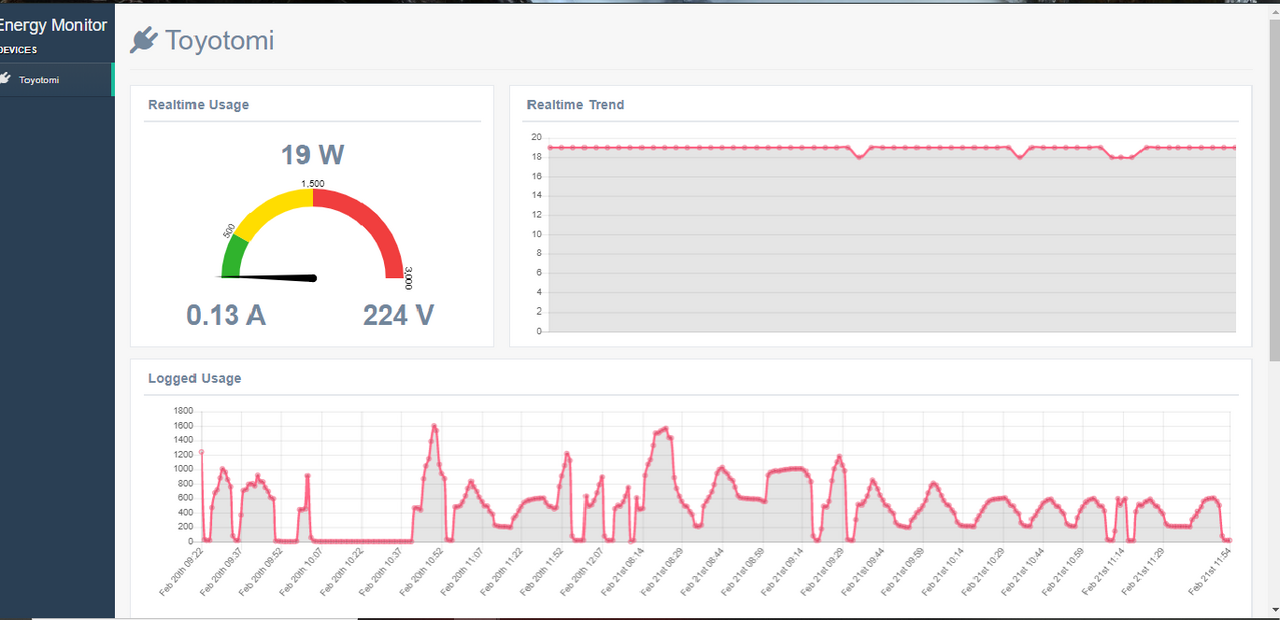Image resolution: width=1280 pixels, height=620 pixels.
Task: Click the Feb 21st 08:44 time label
Action: tap(701, 572)
